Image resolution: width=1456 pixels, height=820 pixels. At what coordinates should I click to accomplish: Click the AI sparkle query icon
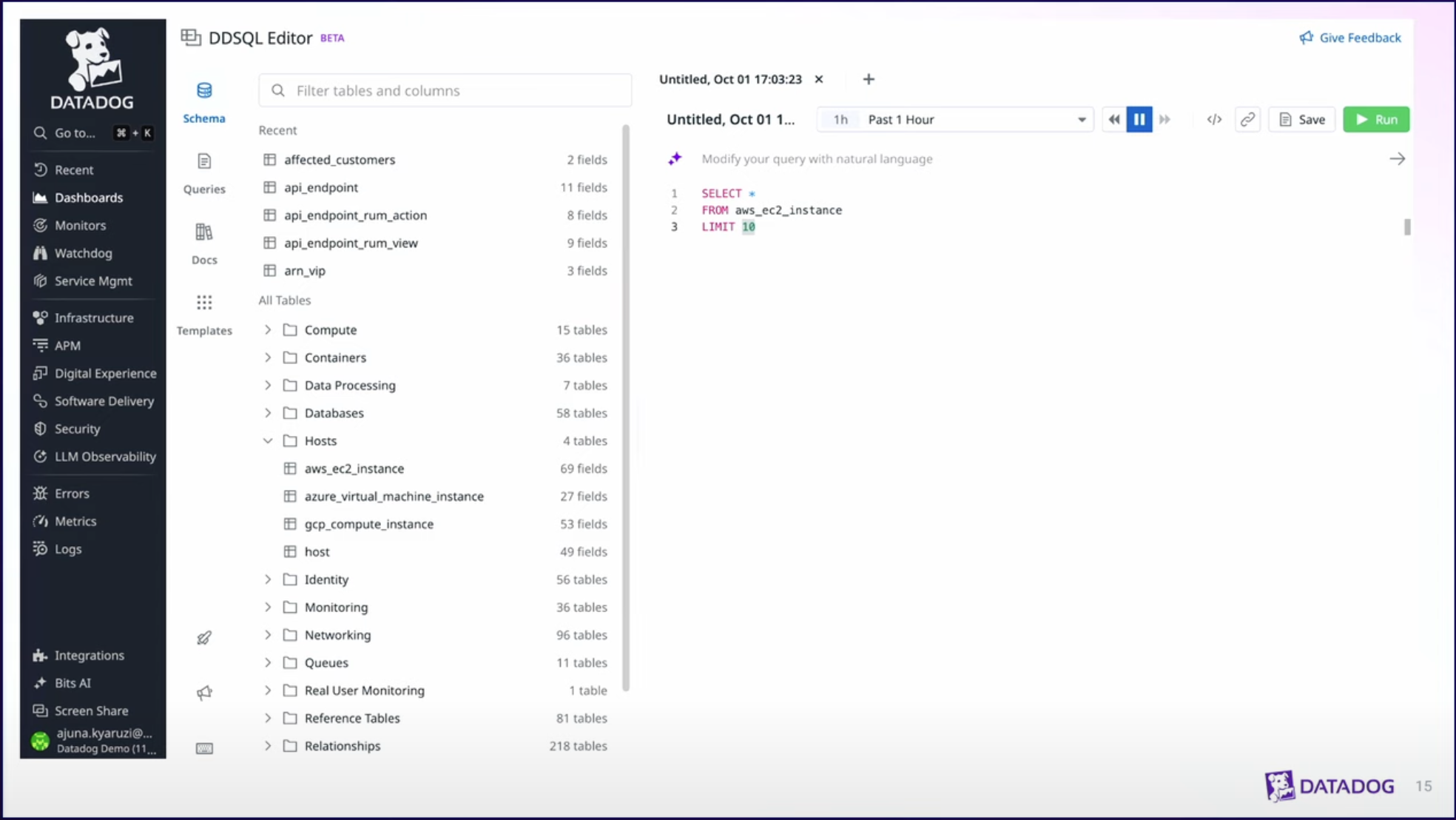point(675,158)
